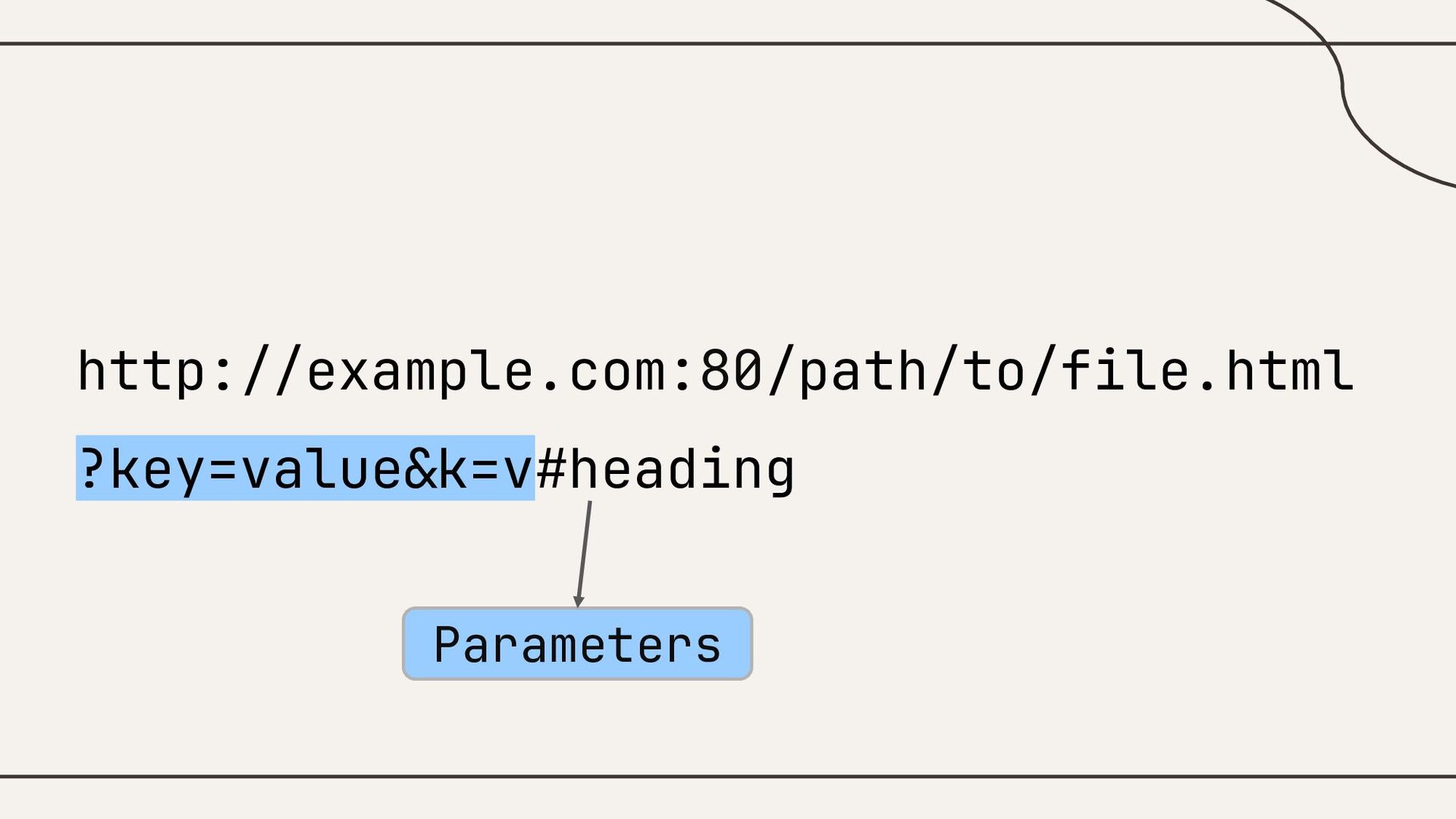Click the word path in the URL
The width and height of the screenshot is (1456, 819).
coord(863,372)
